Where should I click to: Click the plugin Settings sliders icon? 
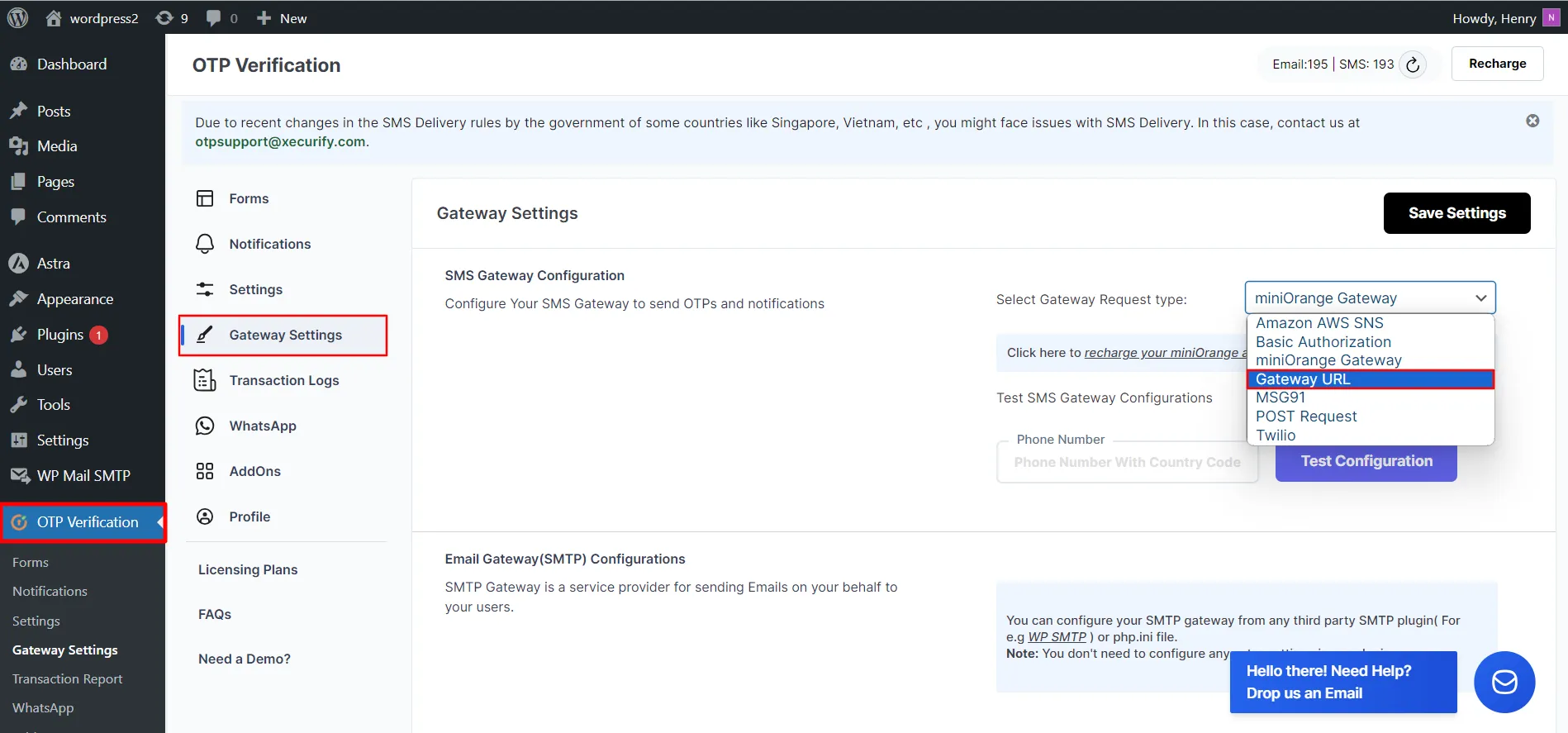point(205,289)
